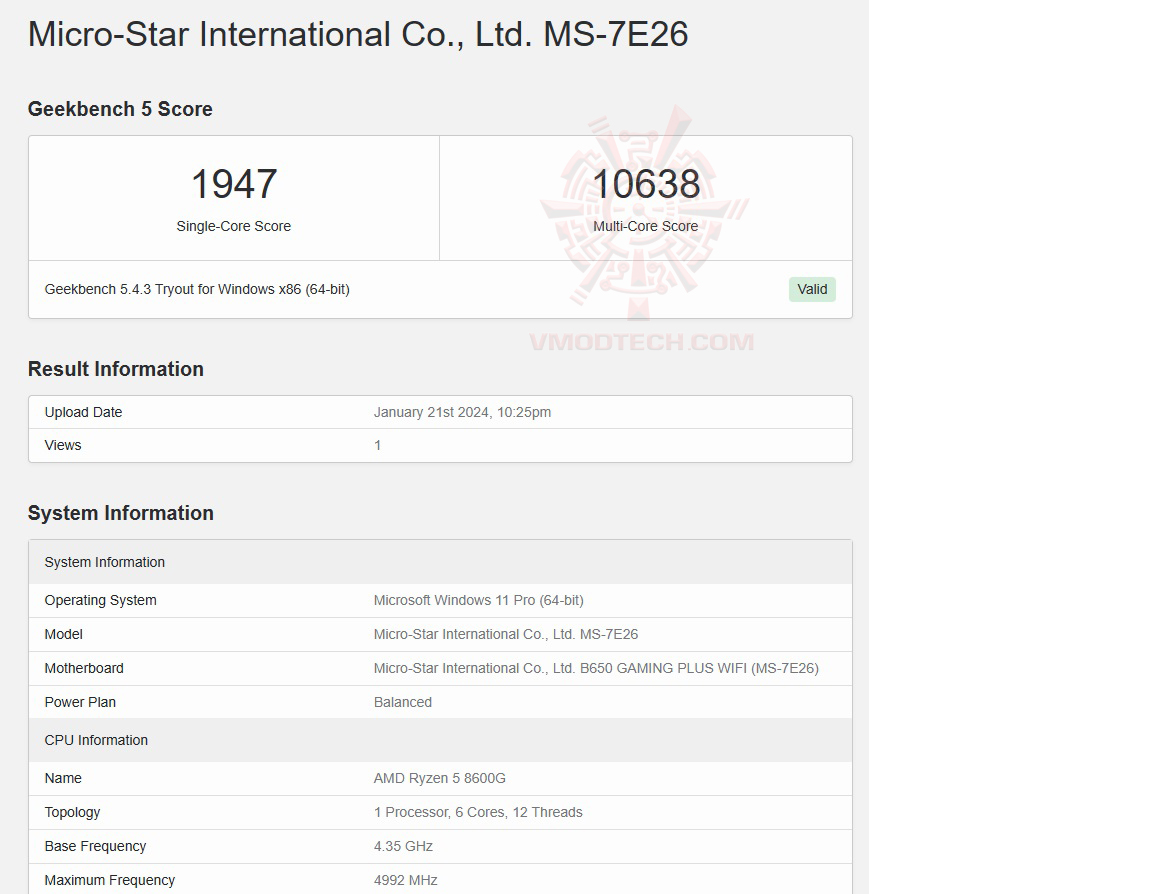Click the green Valid badge
Screen dimensions: 1152x894
click(812, 289)
